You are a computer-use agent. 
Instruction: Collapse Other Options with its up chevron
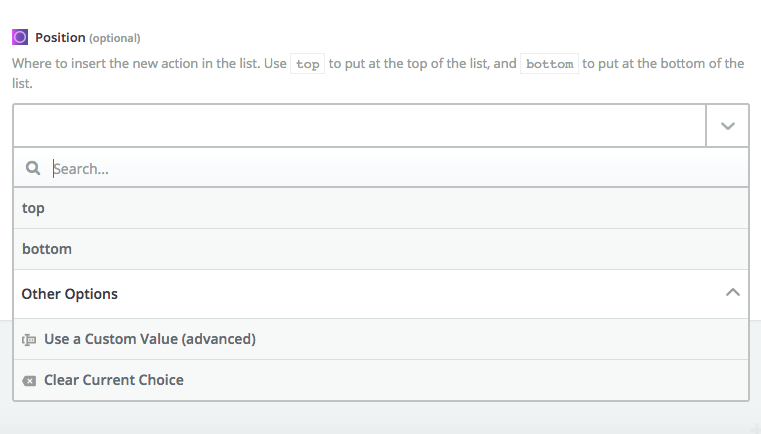click(x=732, y=293)
